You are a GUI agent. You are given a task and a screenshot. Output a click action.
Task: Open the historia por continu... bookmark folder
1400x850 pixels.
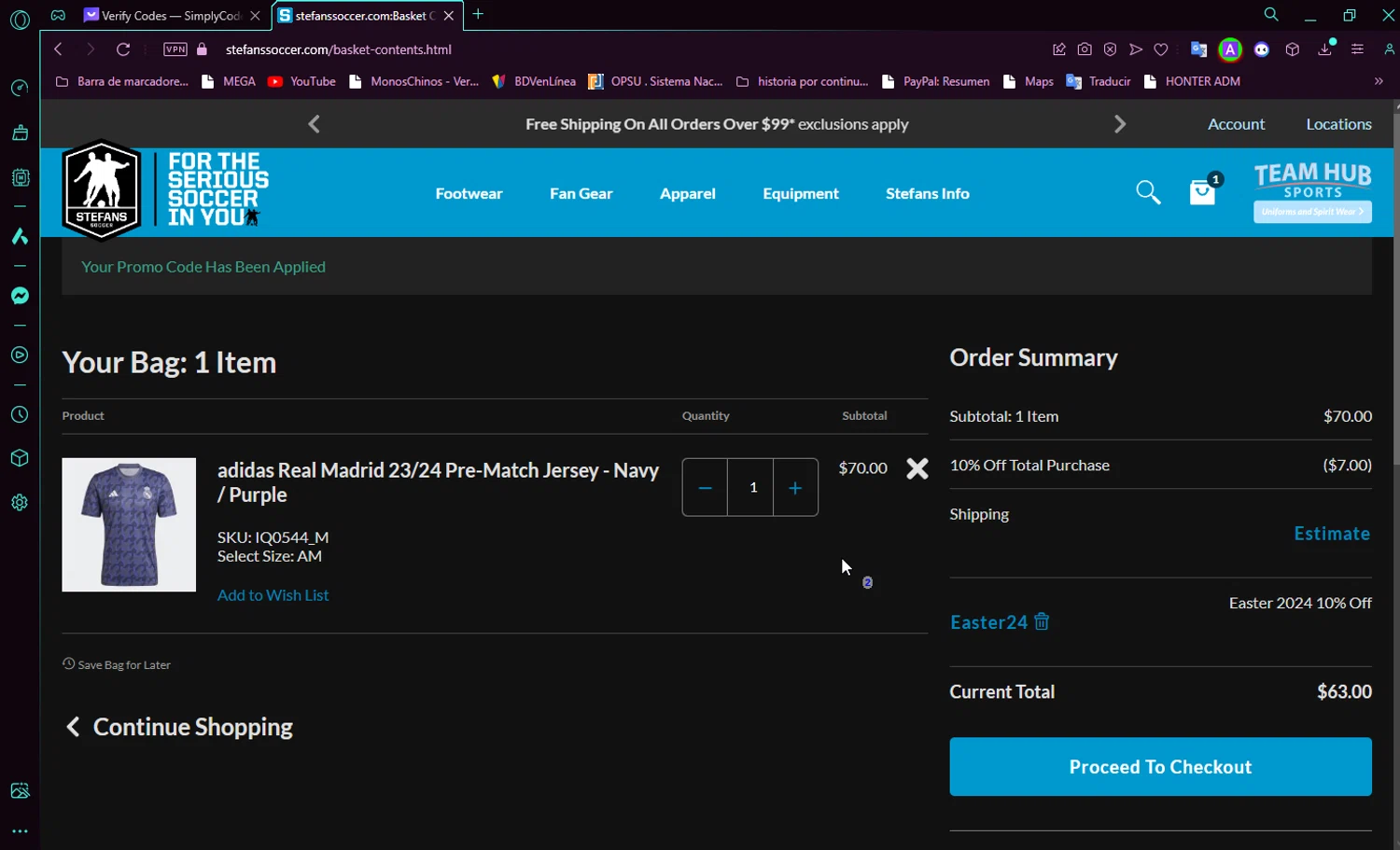click(x=803, y=81)
